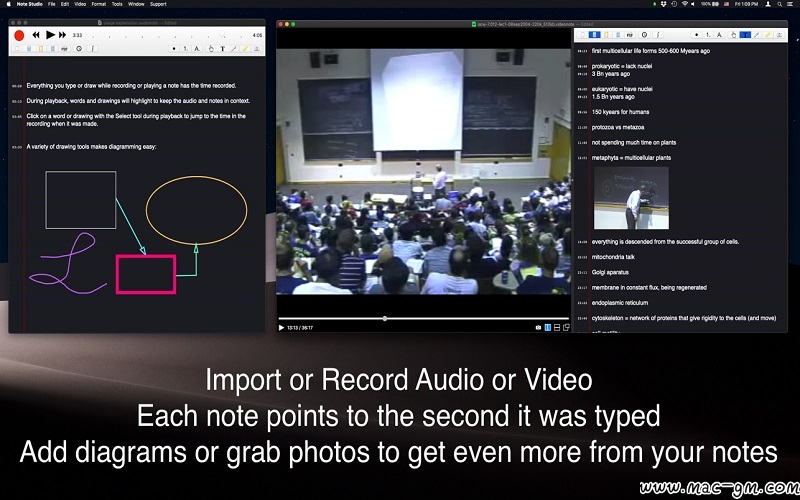The image size is (800, 500).
Task: Click the 'endoplasmic reticulum' note
Action: click(620, 303)
